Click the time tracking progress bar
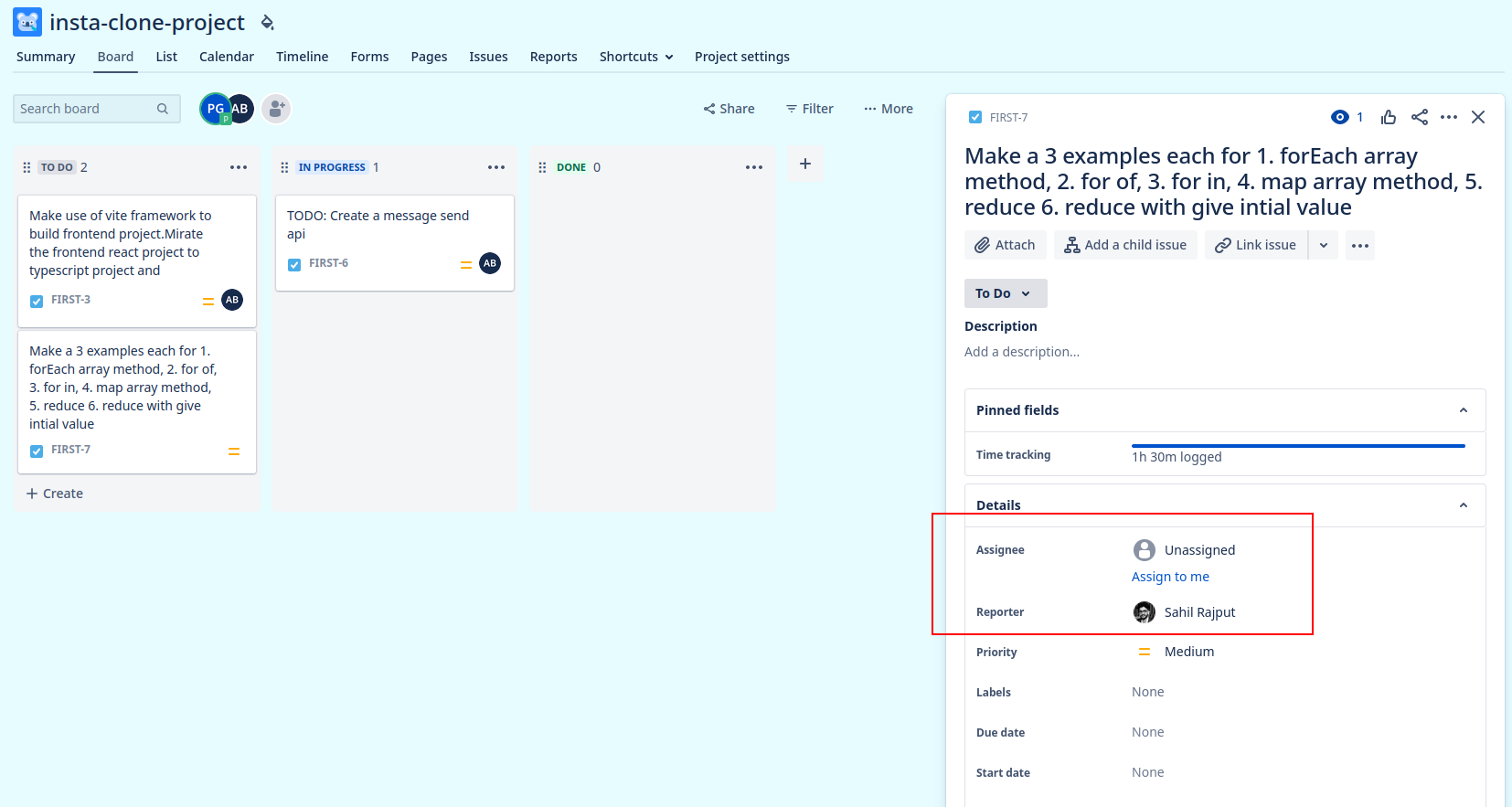The image size is (1512, 807). tap(1298, 446)
